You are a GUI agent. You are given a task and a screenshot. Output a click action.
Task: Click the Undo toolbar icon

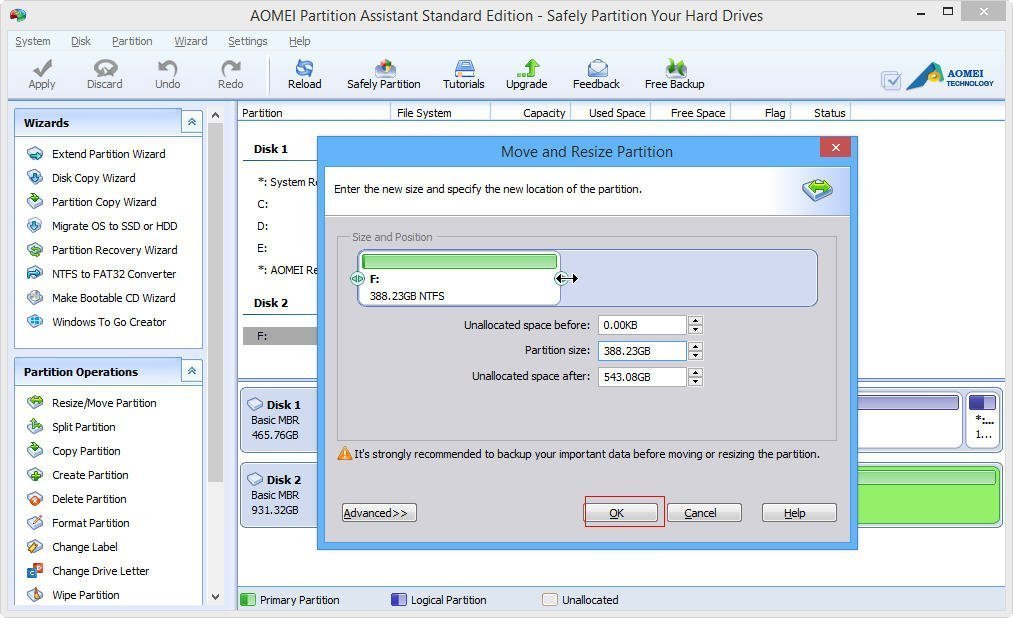167,74
